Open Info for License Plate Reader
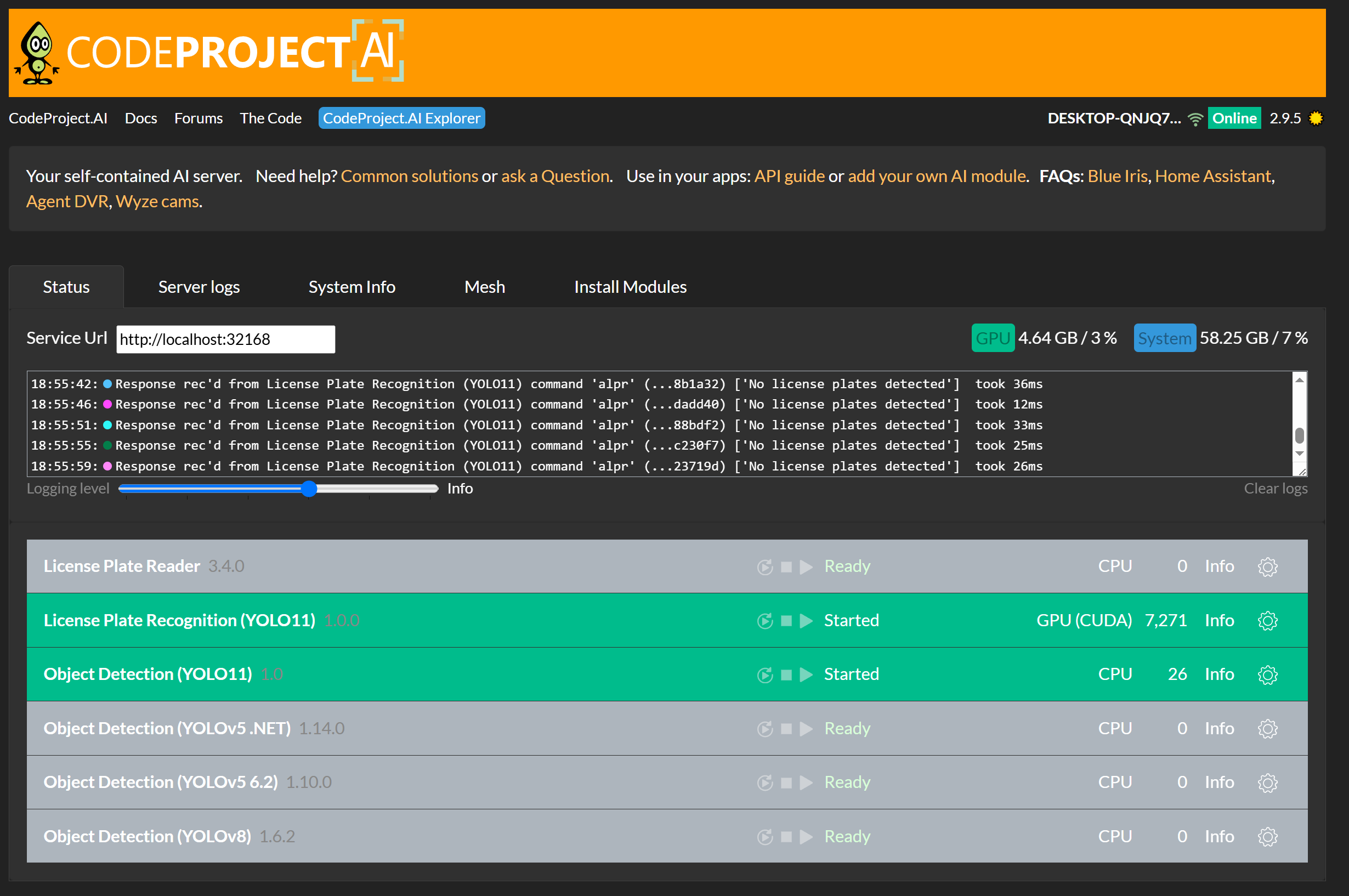This screenshot has height=896, width=1349. click(1218, 566)
